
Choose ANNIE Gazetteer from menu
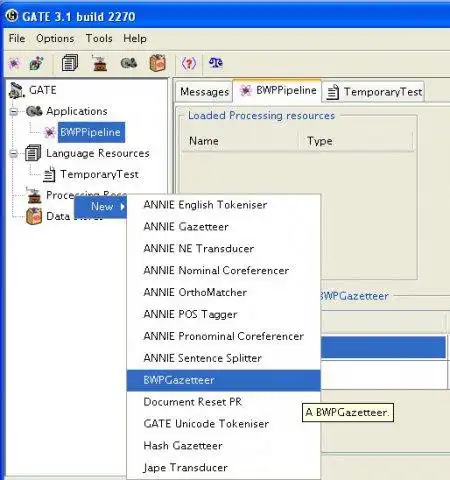click(x=223, y=227)
